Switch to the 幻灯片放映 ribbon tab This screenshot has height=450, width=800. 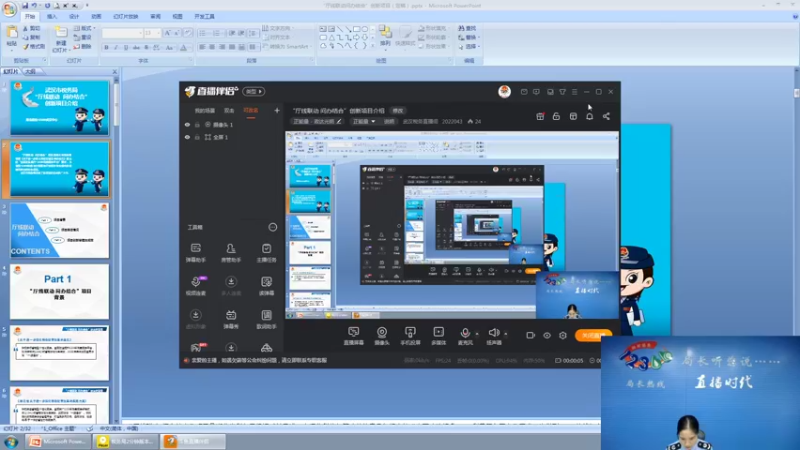[x=126, y=16]
